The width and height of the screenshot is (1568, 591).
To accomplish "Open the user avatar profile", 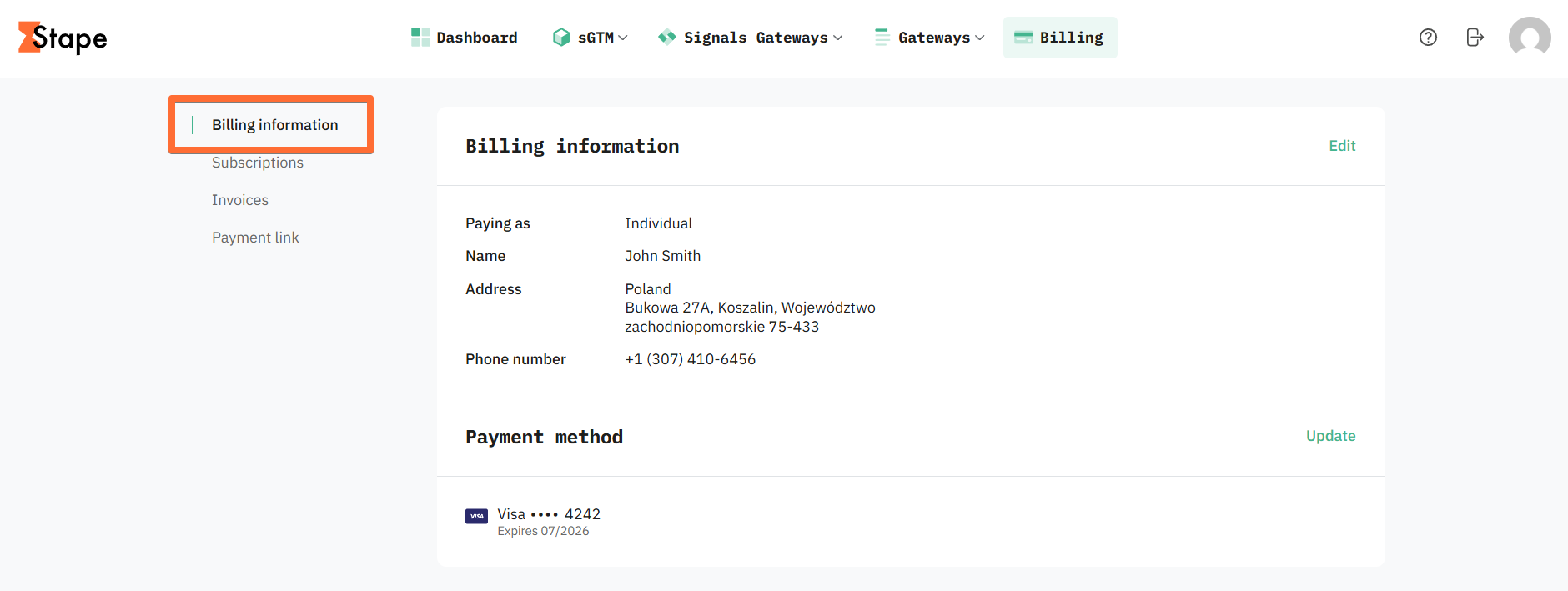I will [1530, 38].
